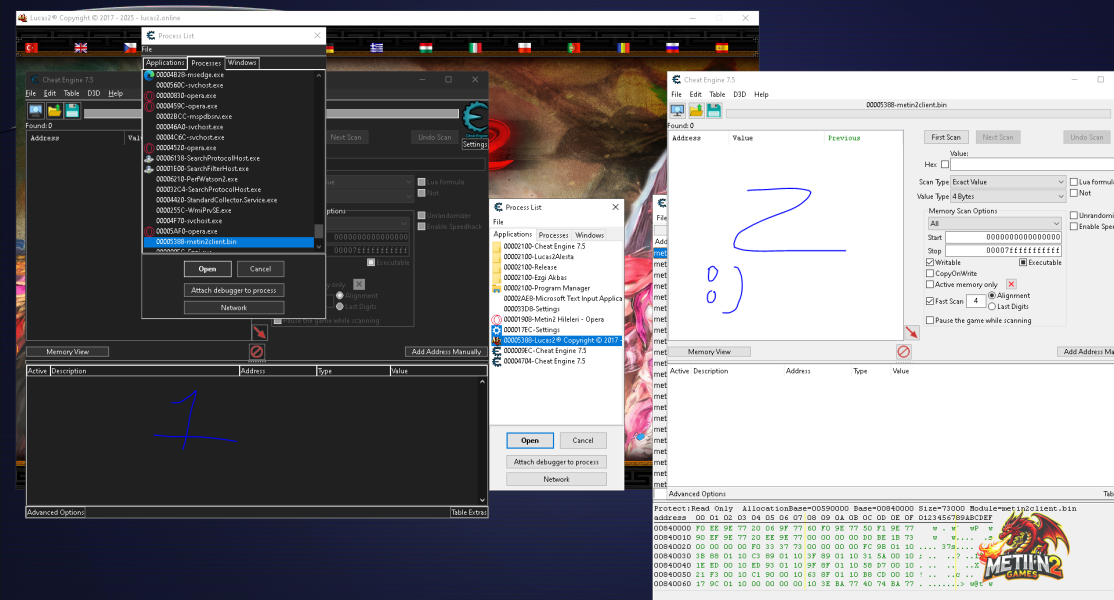Viewport: 1114px width, 600px height.
Task: Open the Scan Type dropdown (Exact Value)
Action: pyautogui.click(x=1008, y=182)
